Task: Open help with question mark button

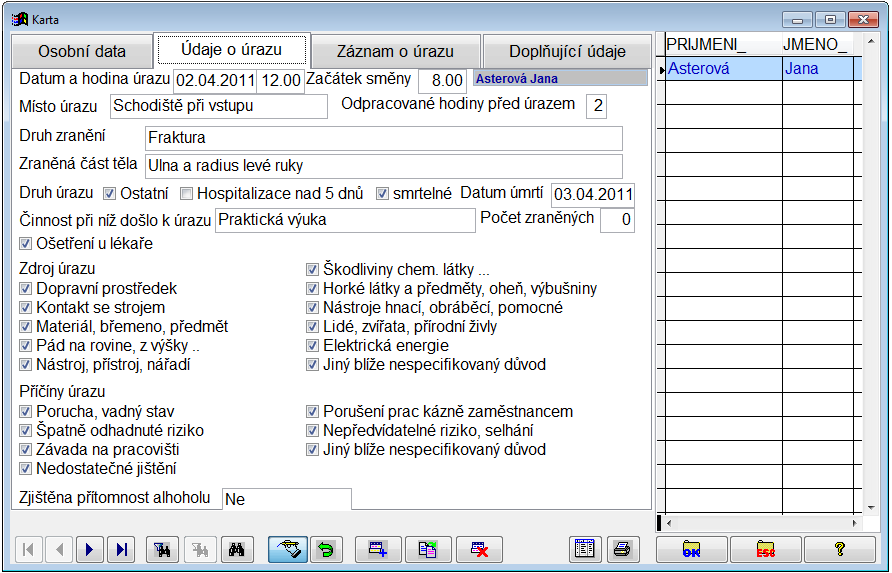Action: click(x=839, y=549)
